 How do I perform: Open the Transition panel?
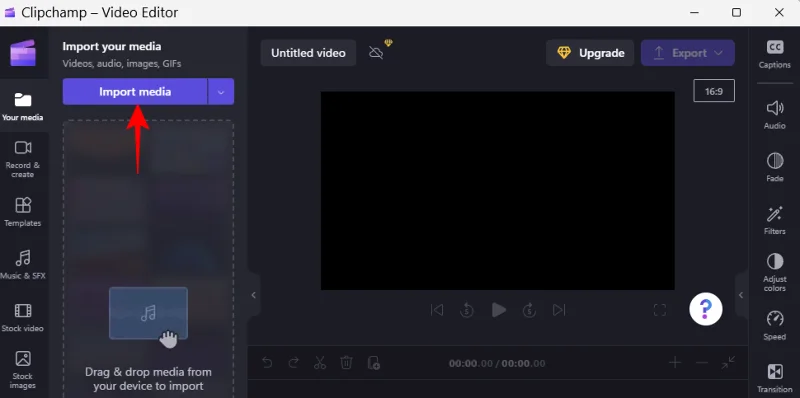click(774, 378)
